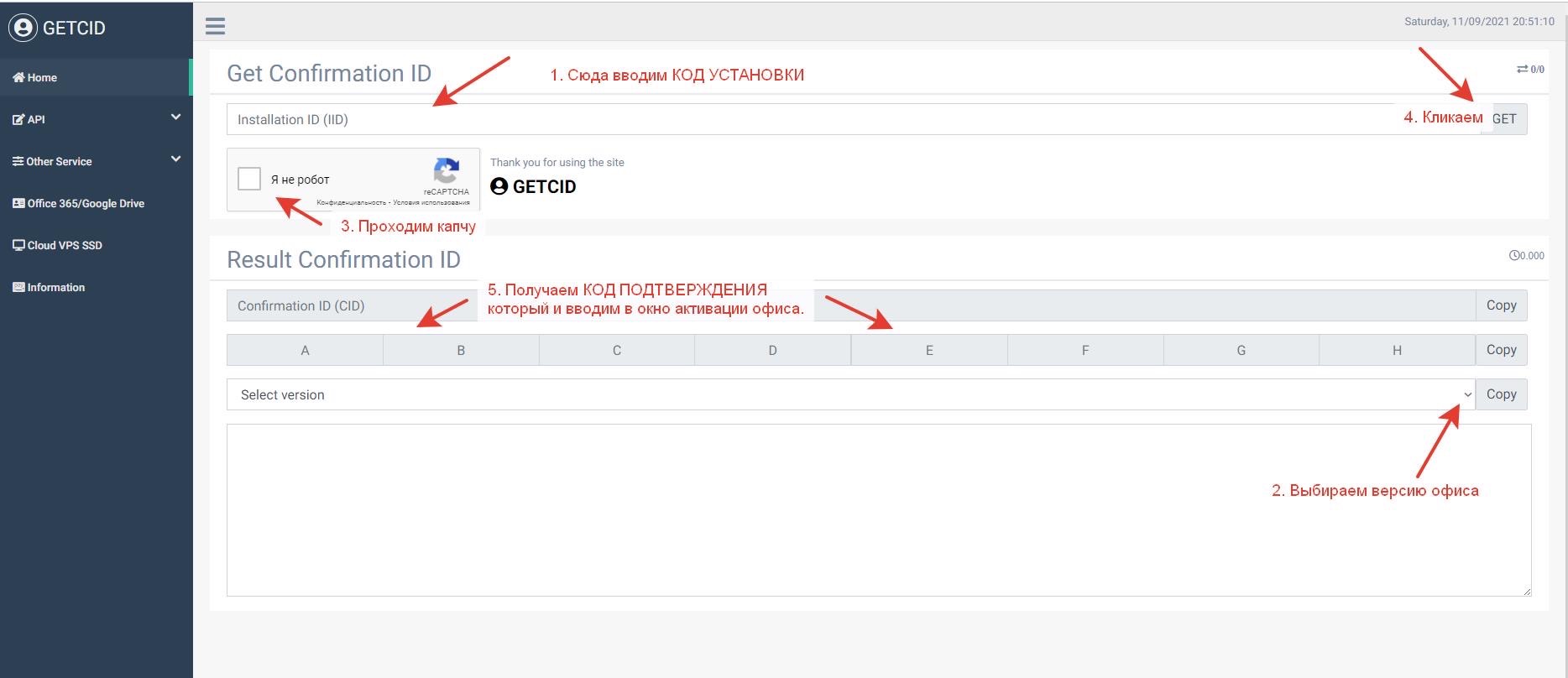Click the Get Confirmation ID heading
Viewport: 1568px width, 678px height.
329,73
